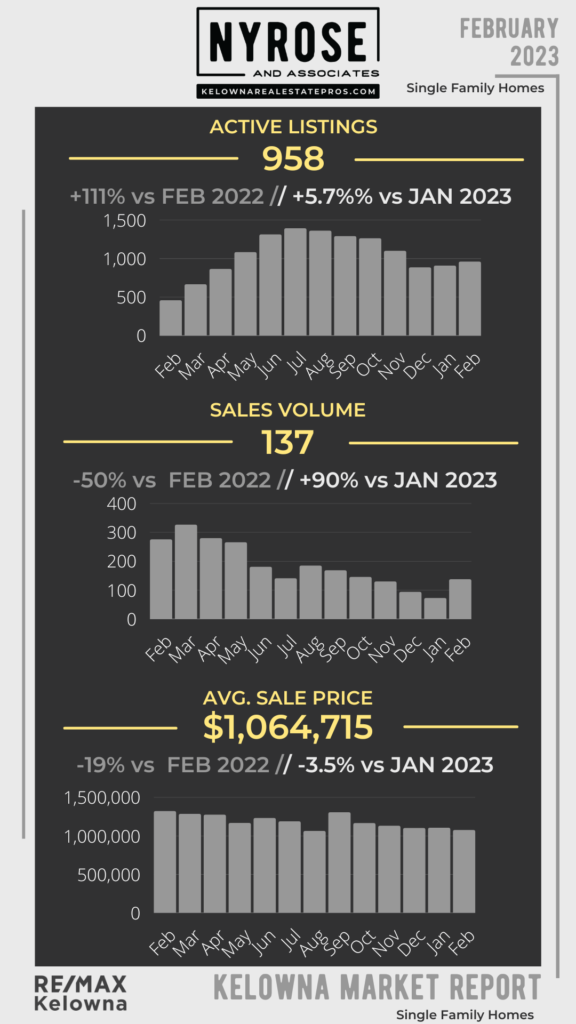Image resolution: width=576 pixels, height=1024 pixels.
Task: Click the Kelowna Market Report footer title
Action: tap(377, 987)
